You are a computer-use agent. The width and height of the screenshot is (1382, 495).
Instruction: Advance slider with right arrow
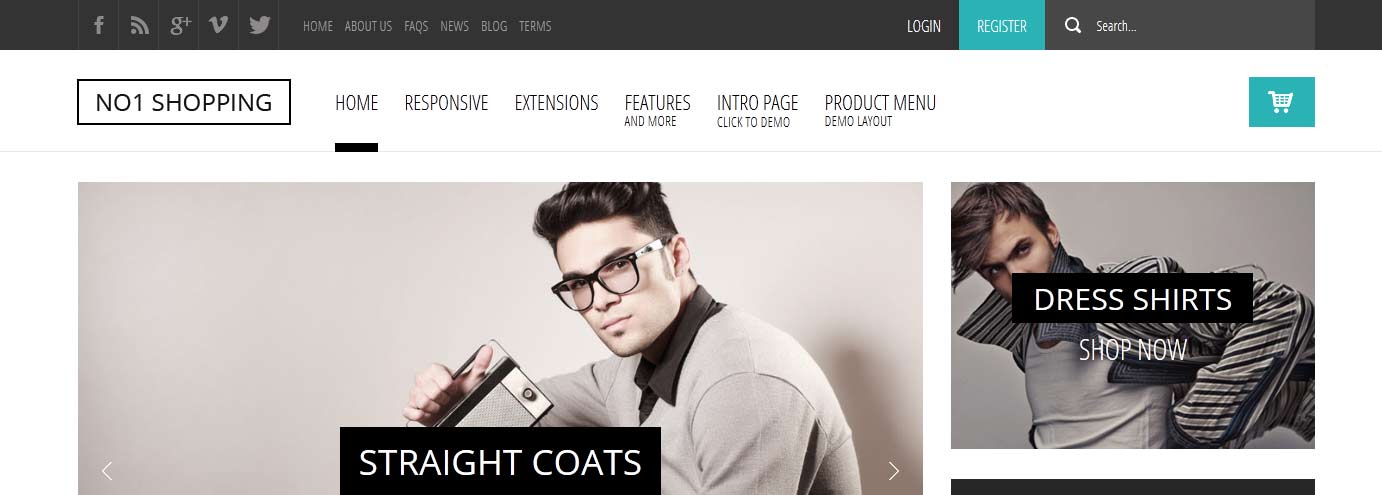(894, 470)
